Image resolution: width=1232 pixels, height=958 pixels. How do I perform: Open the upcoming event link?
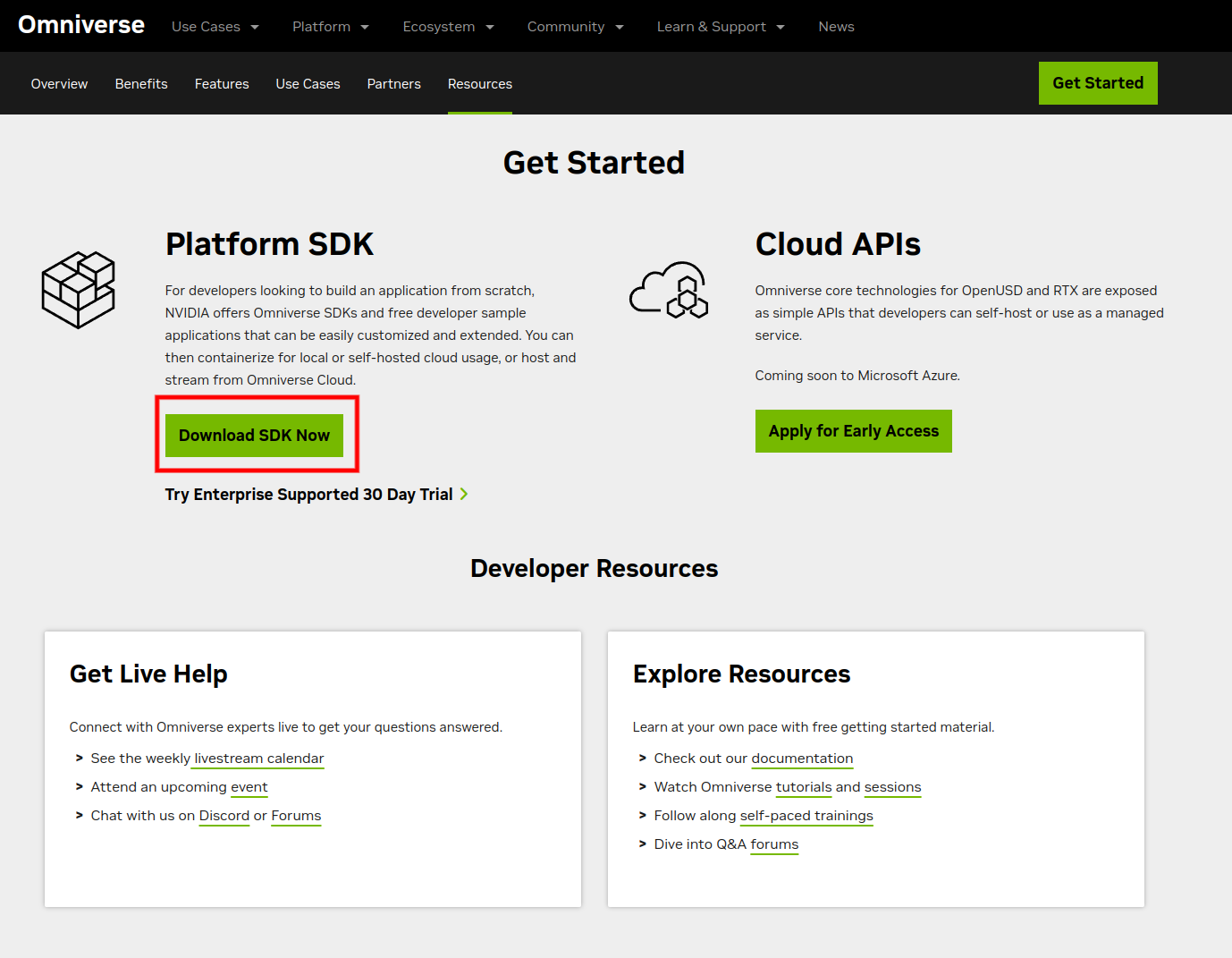click(249, 787)
